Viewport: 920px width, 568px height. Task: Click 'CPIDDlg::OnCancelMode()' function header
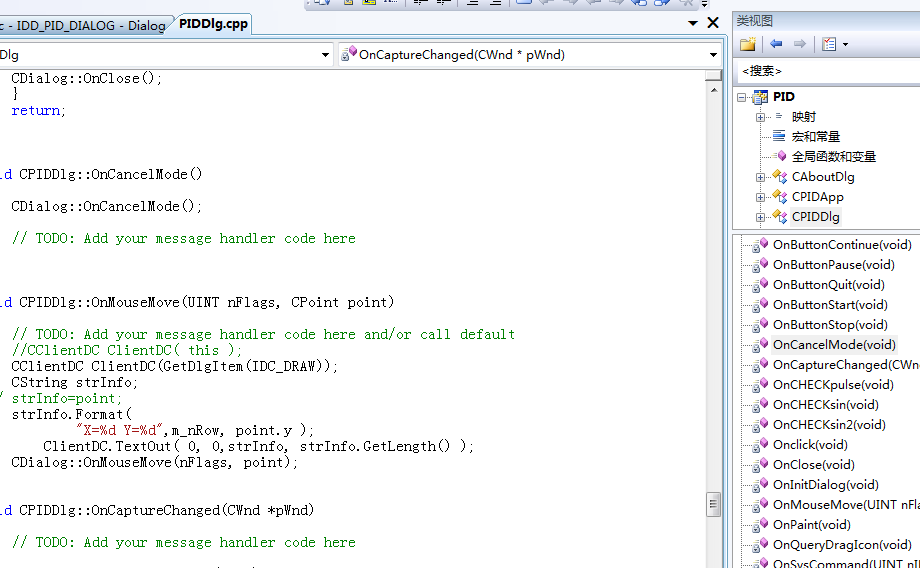pyautogui.click(x=110, y=174)
